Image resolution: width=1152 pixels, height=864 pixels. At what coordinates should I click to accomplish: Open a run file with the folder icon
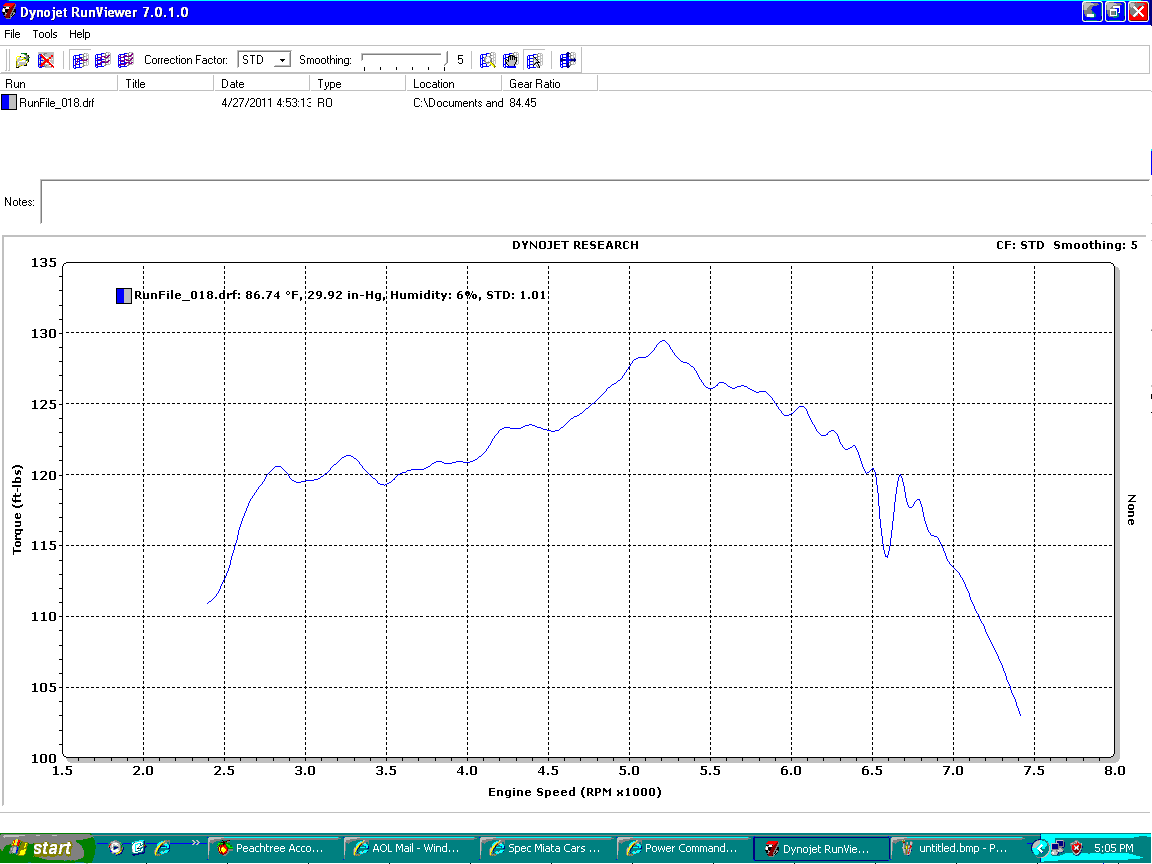22,60
